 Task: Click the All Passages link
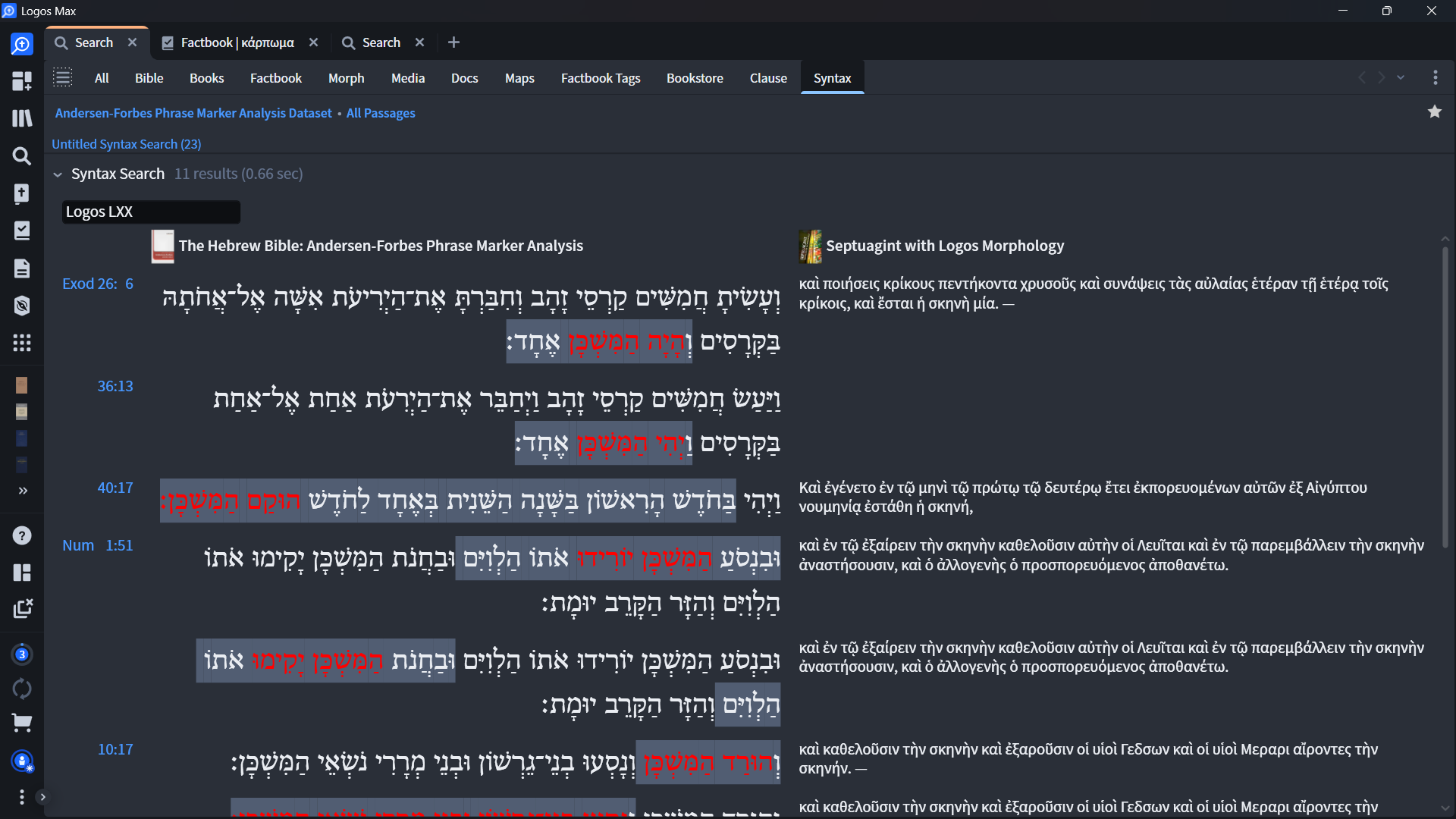(381, 113)
